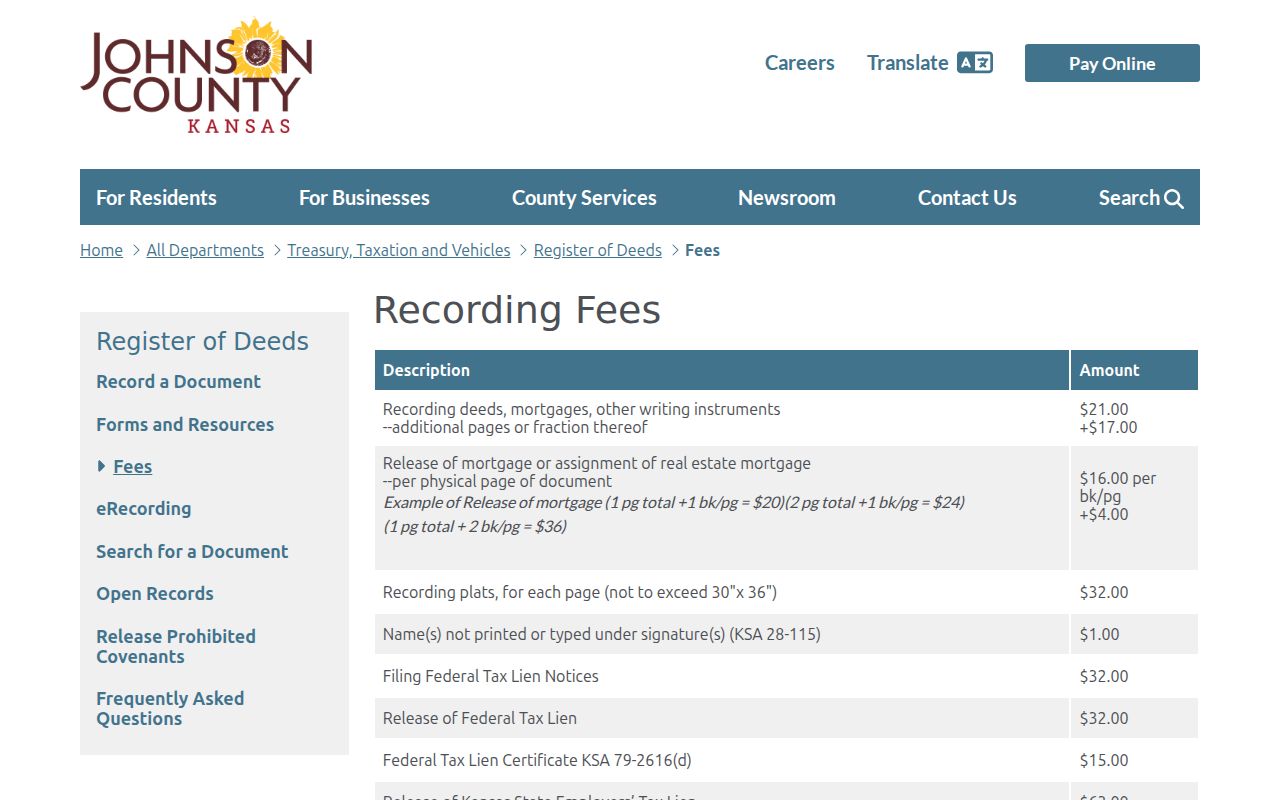Open Frequently Asked Questions link
Screen dimensions: 1280x800
tap(170, 708)
